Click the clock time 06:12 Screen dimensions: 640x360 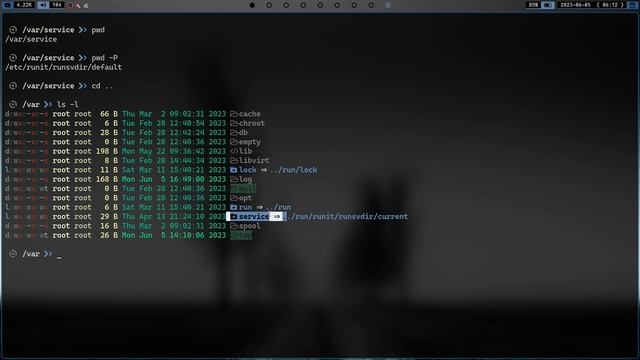click(610, 5)
